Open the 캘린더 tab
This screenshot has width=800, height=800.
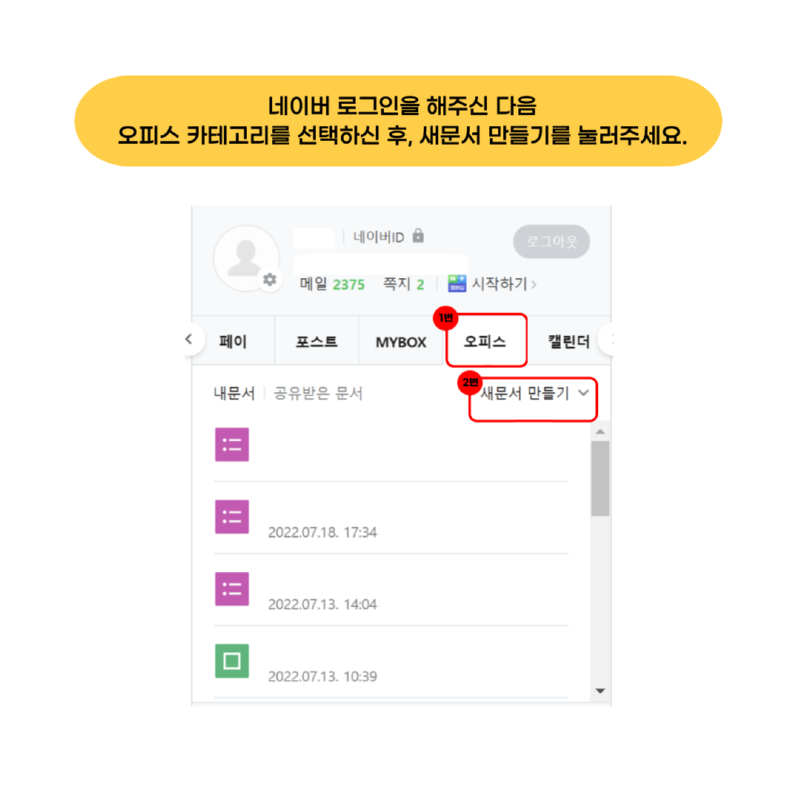[569, 341]
